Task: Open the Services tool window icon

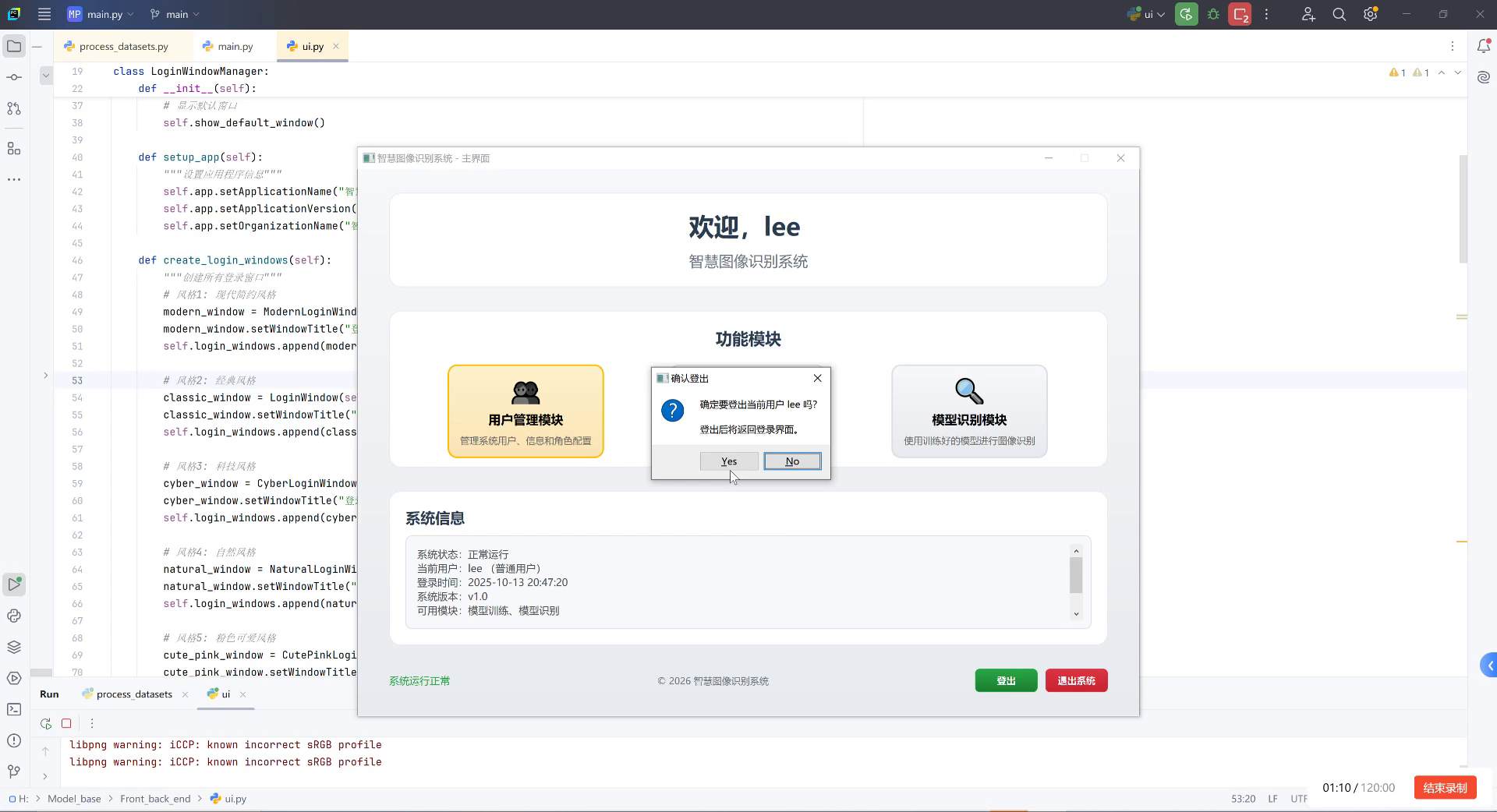Action: (14, 678)
